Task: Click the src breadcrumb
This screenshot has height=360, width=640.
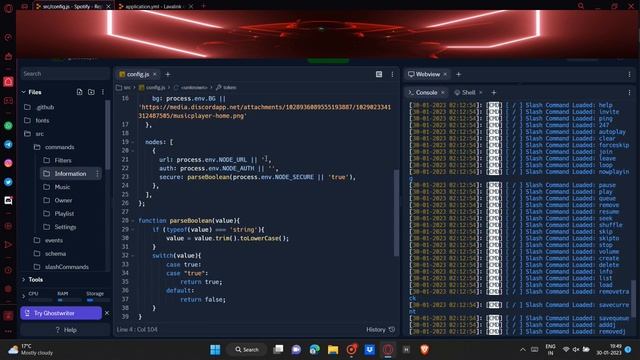Action: (124, 87)
